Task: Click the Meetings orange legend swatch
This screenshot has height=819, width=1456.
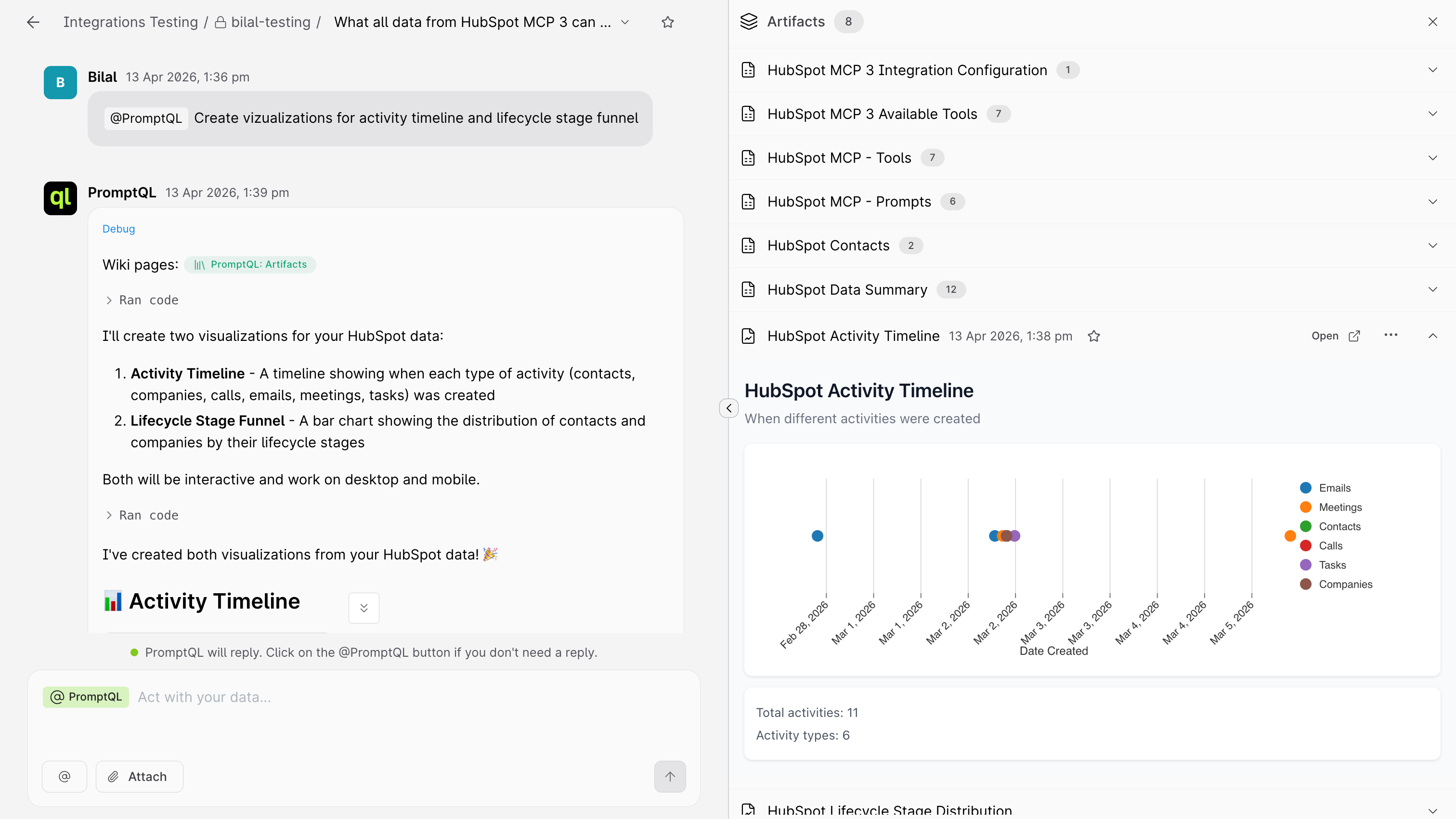Action: (1305, 507)
